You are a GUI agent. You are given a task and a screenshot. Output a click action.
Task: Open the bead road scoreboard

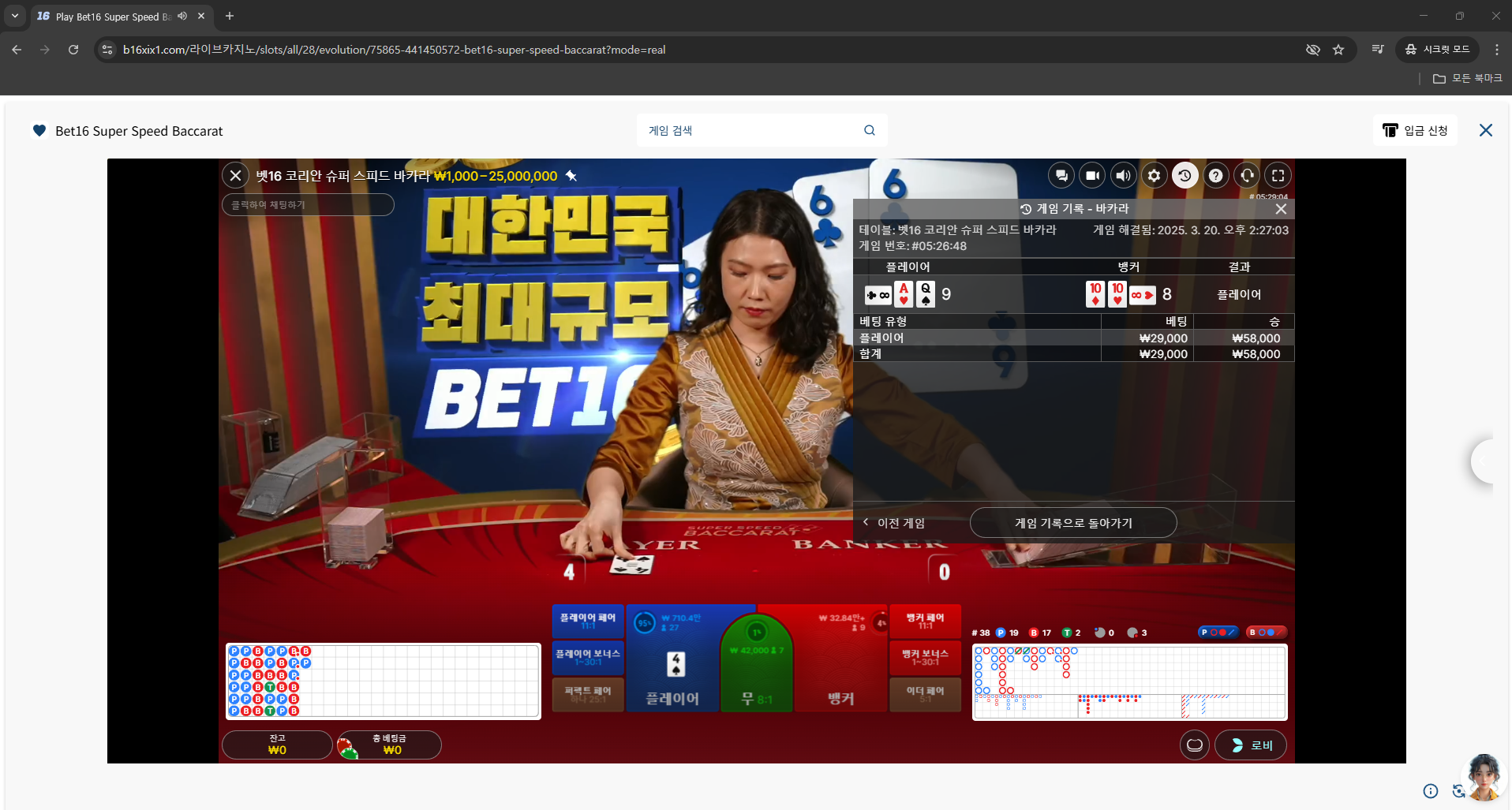point(384,681)
